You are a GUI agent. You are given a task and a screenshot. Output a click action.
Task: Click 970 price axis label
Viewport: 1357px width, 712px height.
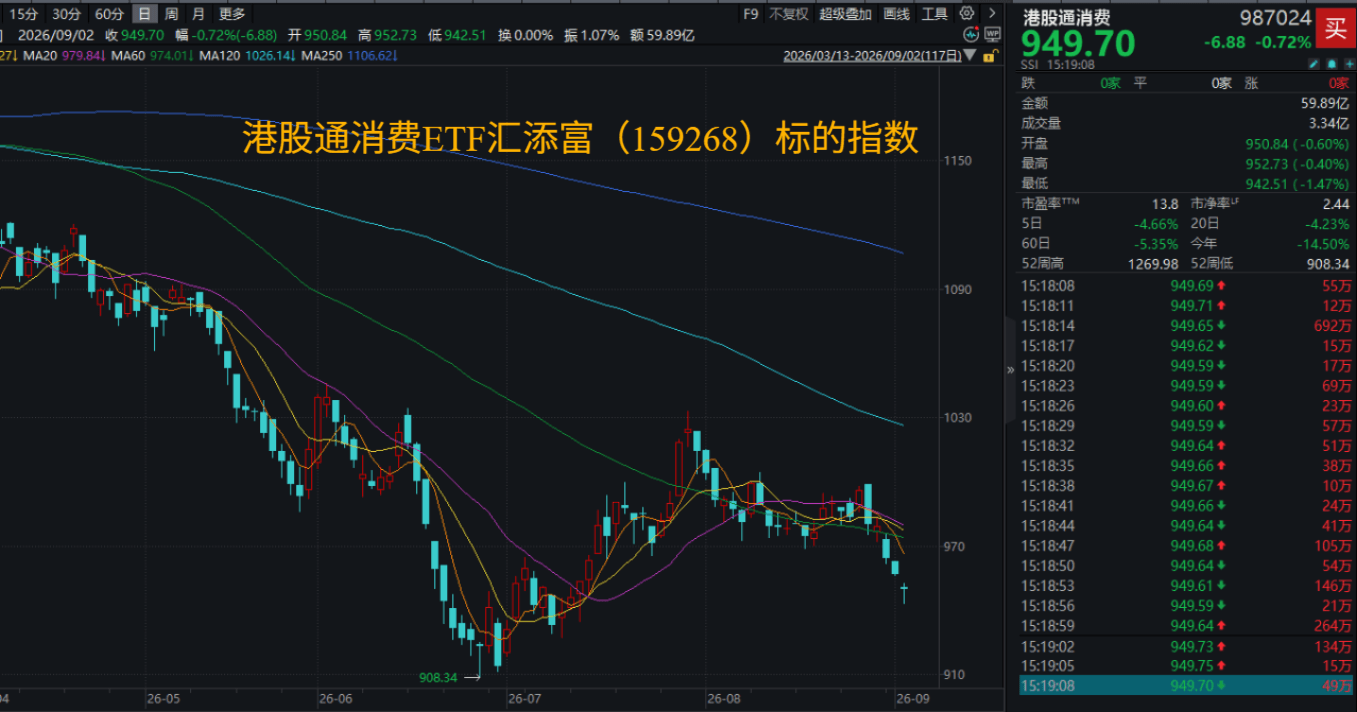(x=954, y=547)
